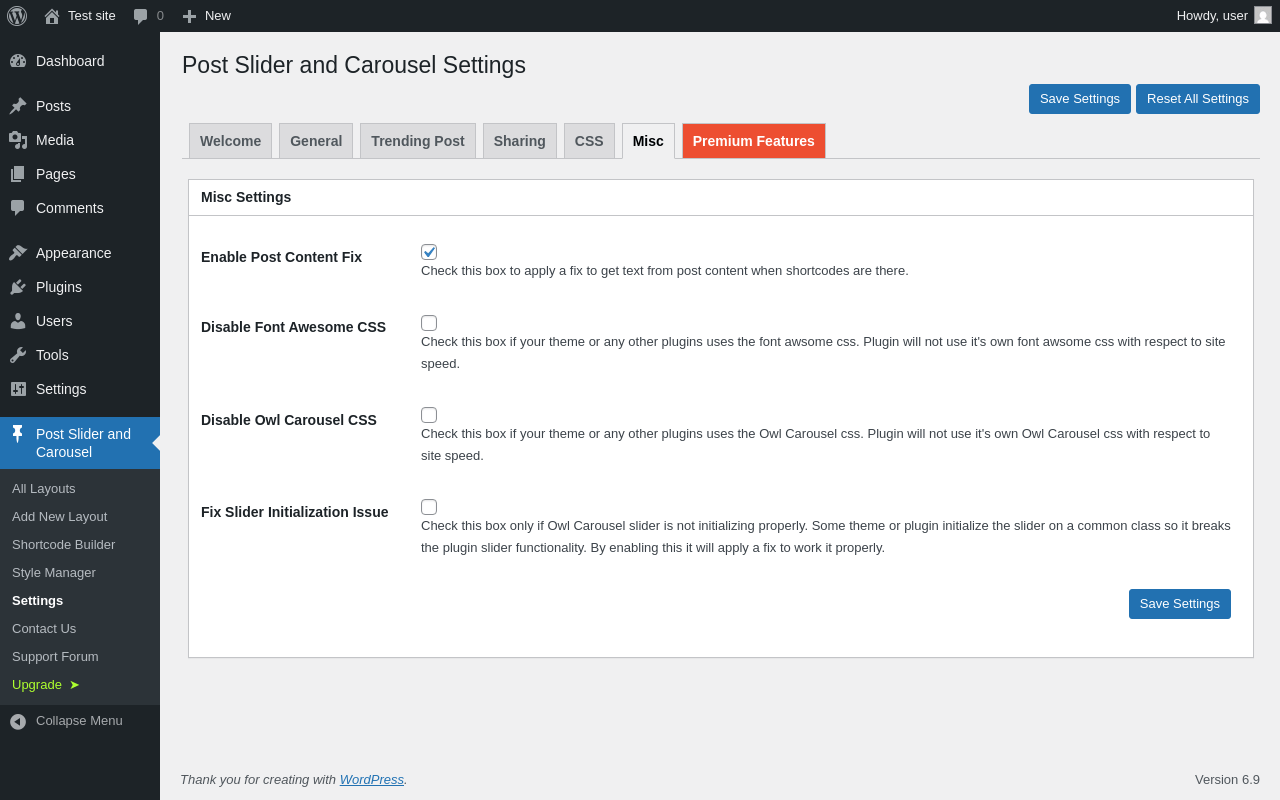Click the Posts pushpin icon

click(18, 106)
